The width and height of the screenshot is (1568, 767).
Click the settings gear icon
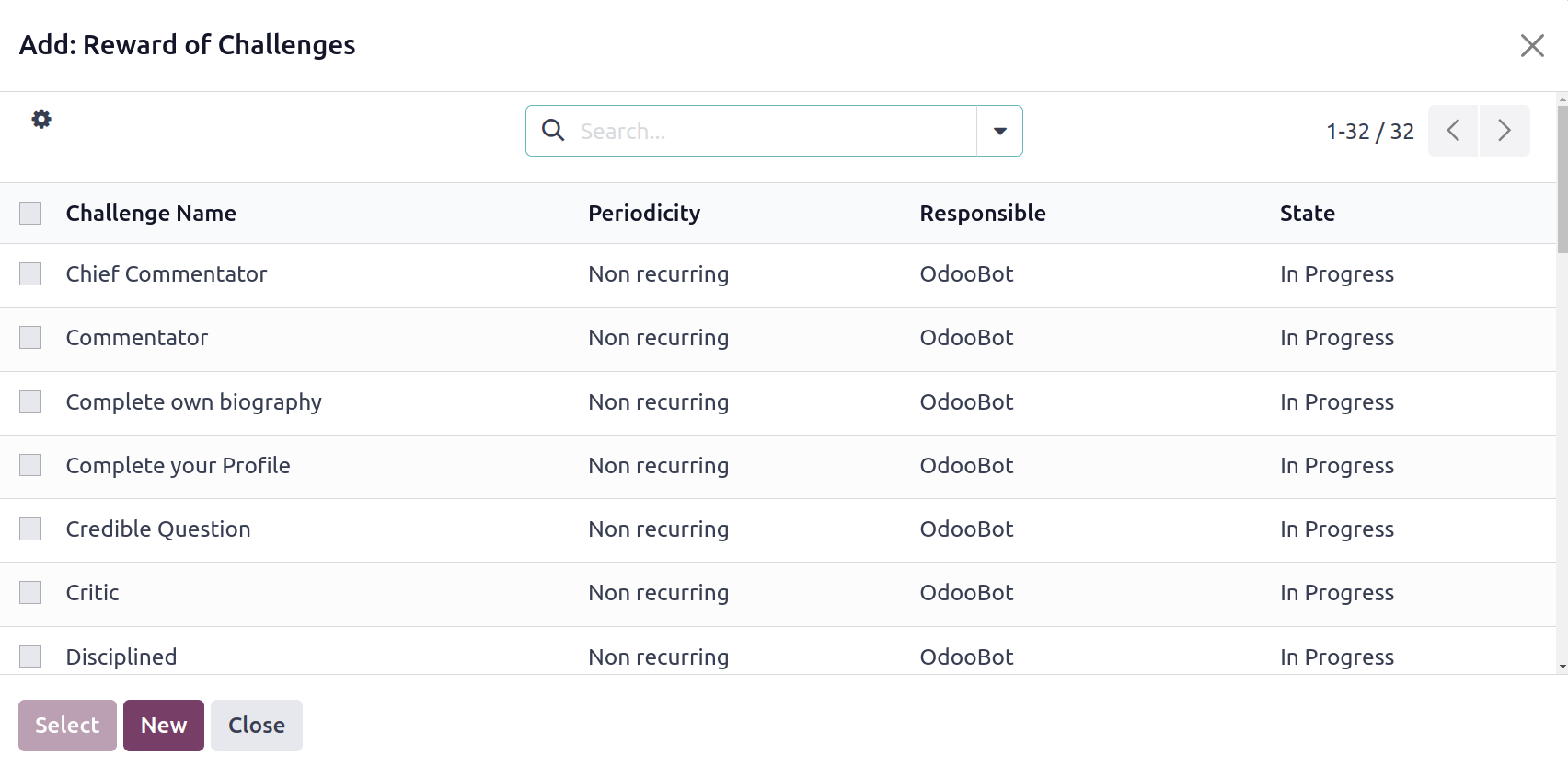pyautogui.click(x=41, y=119)
